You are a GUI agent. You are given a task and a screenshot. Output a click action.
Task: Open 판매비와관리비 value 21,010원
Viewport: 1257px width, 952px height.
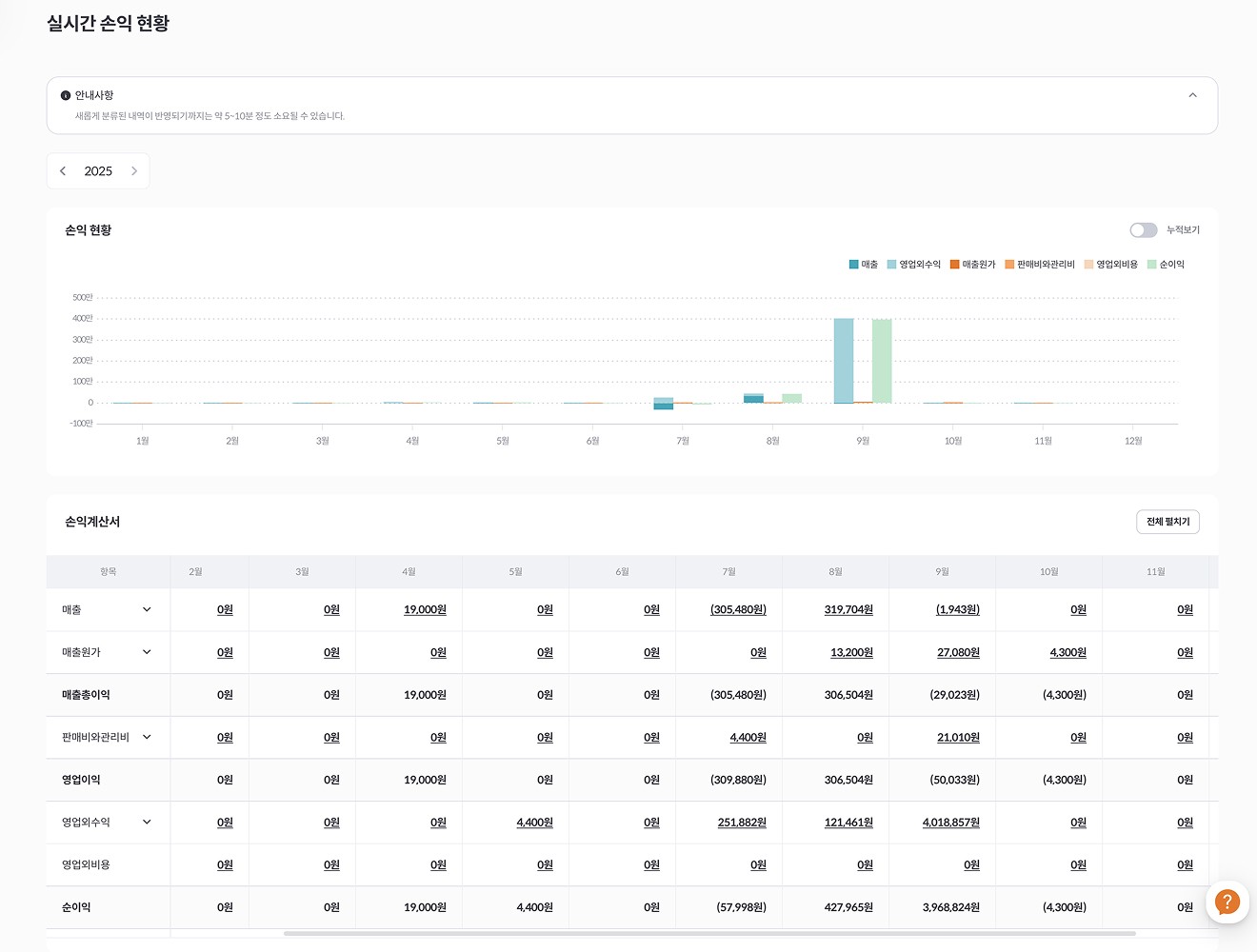[x=958, y=737]
